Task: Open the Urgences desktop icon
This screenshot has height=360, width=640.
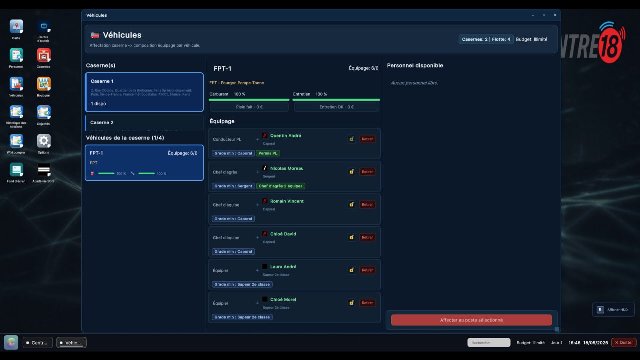Action: tap(44, 113)
